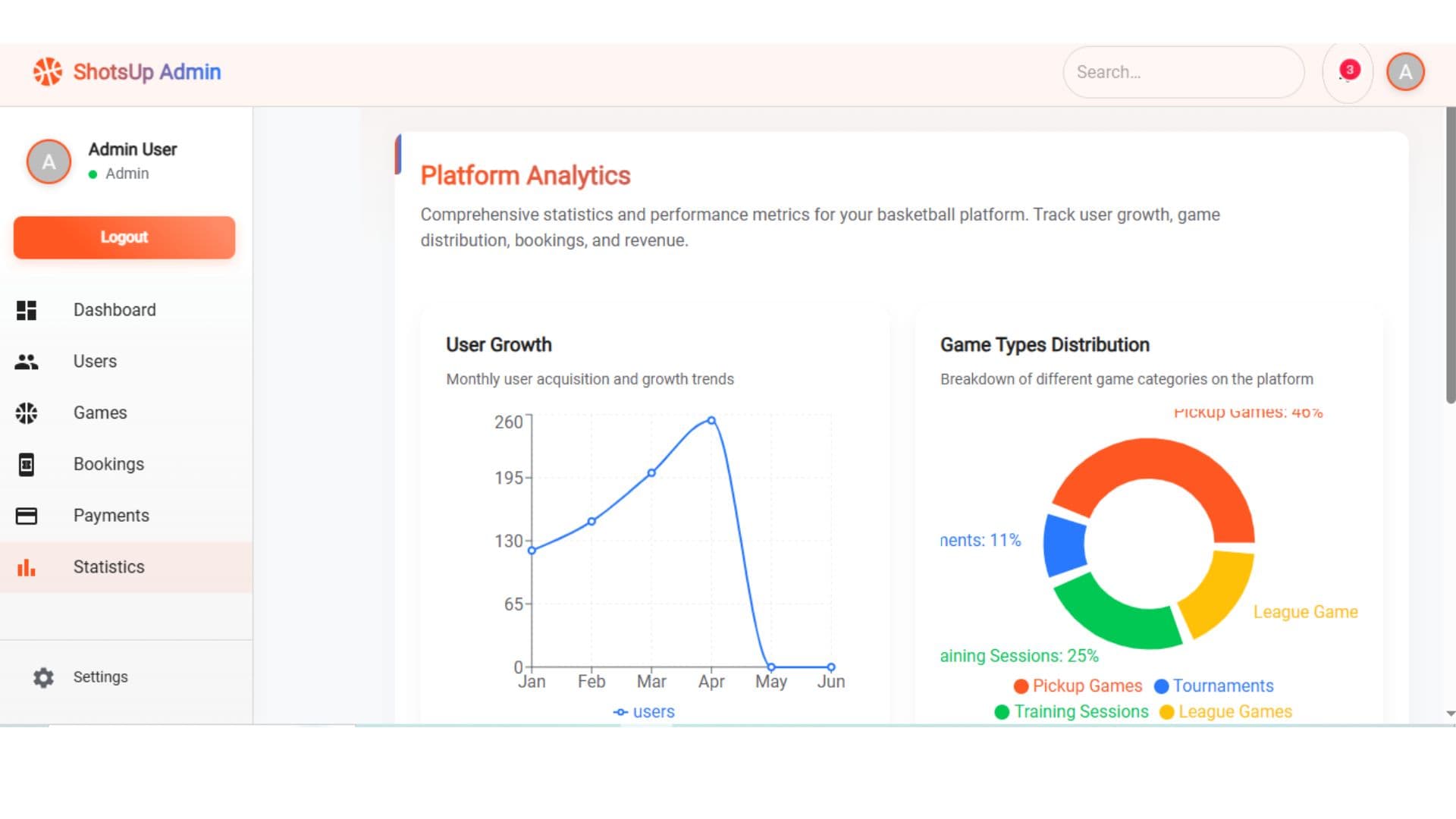This screenshot has height=819, width=1456.
Task: Switch to the Statistics sidebar tab
Action: (108, 567)
